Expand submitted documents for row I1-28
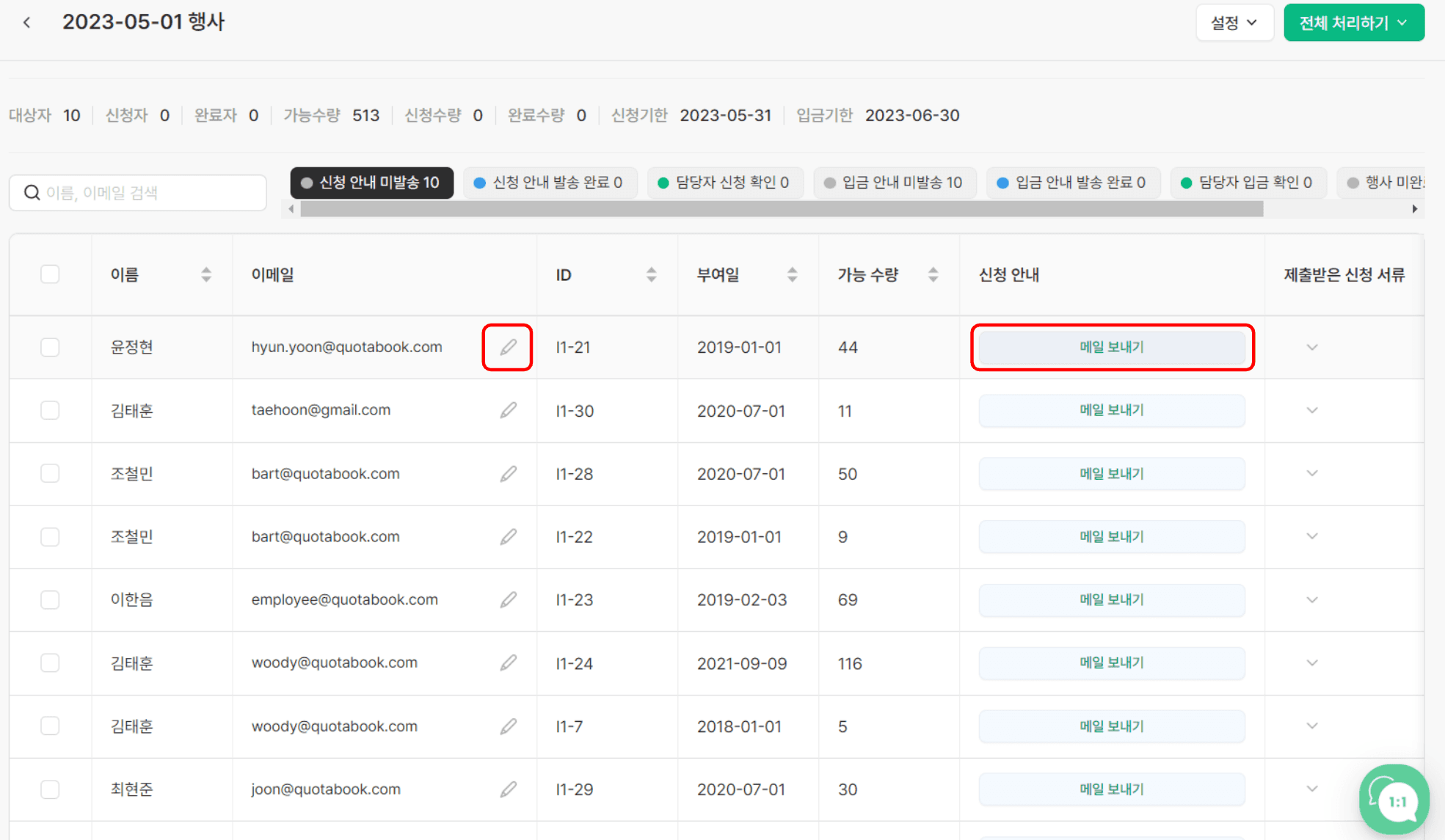The width and height of the screenshot is (1445, 840). pyautogui.click(x=1312, y=474)
